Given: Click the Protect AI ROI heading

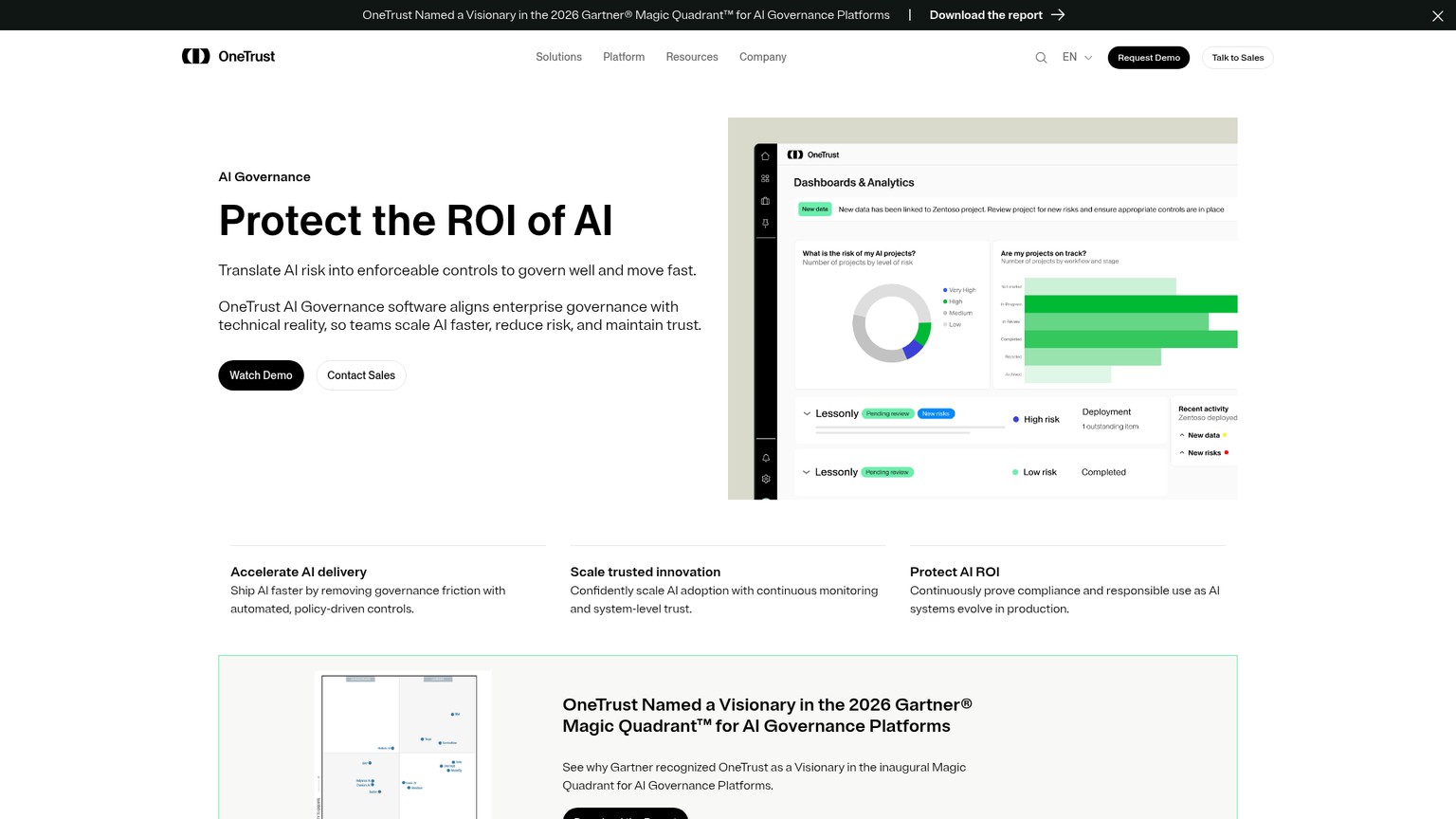Looking at the screenshot, I should (x=955, y=572).
